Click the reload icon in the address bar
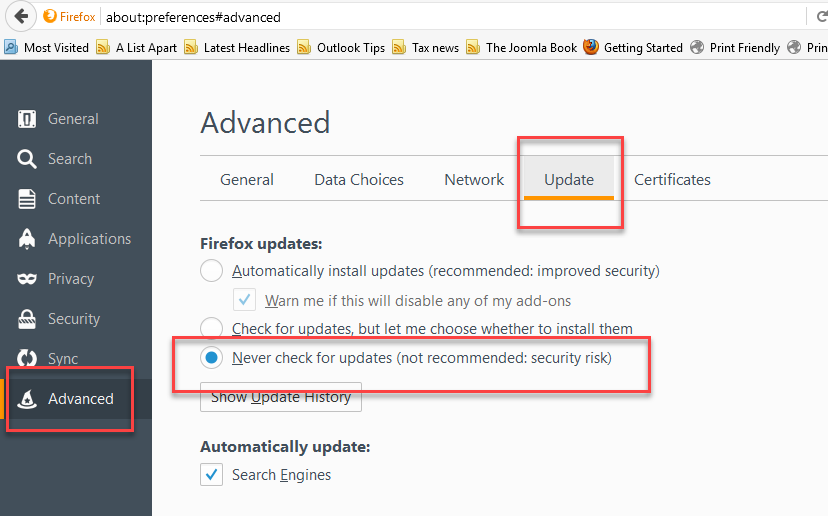Viewport: 828px width, 516px height. 822,17
